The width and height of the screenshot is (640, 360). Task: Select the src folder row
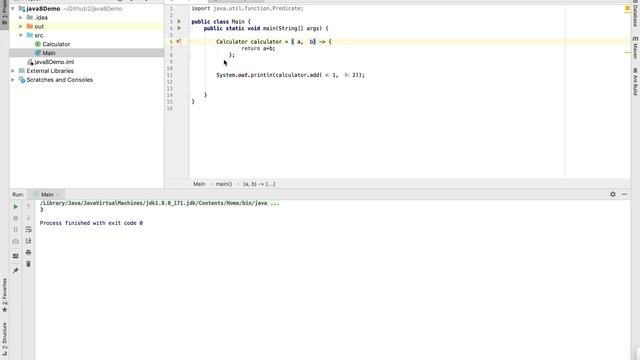(87, 35)
